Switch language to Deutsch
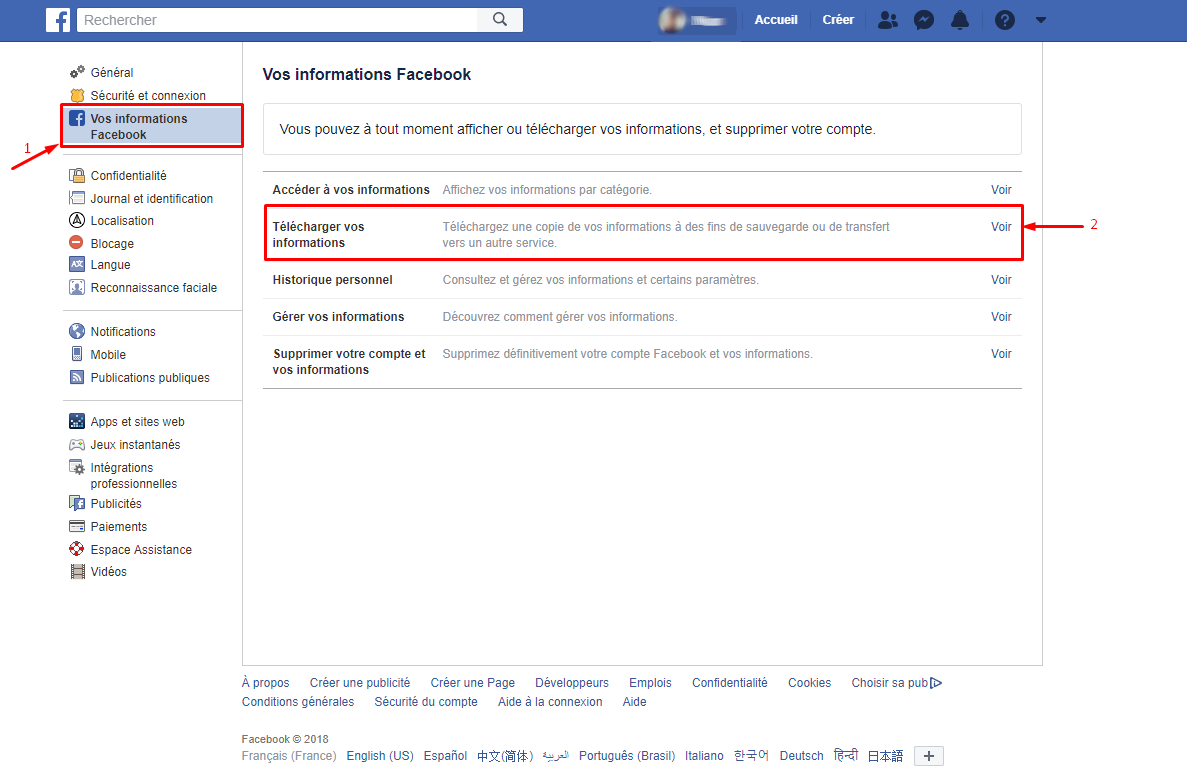The width and height of the screenshot is (1187, 784). point(802,756)
